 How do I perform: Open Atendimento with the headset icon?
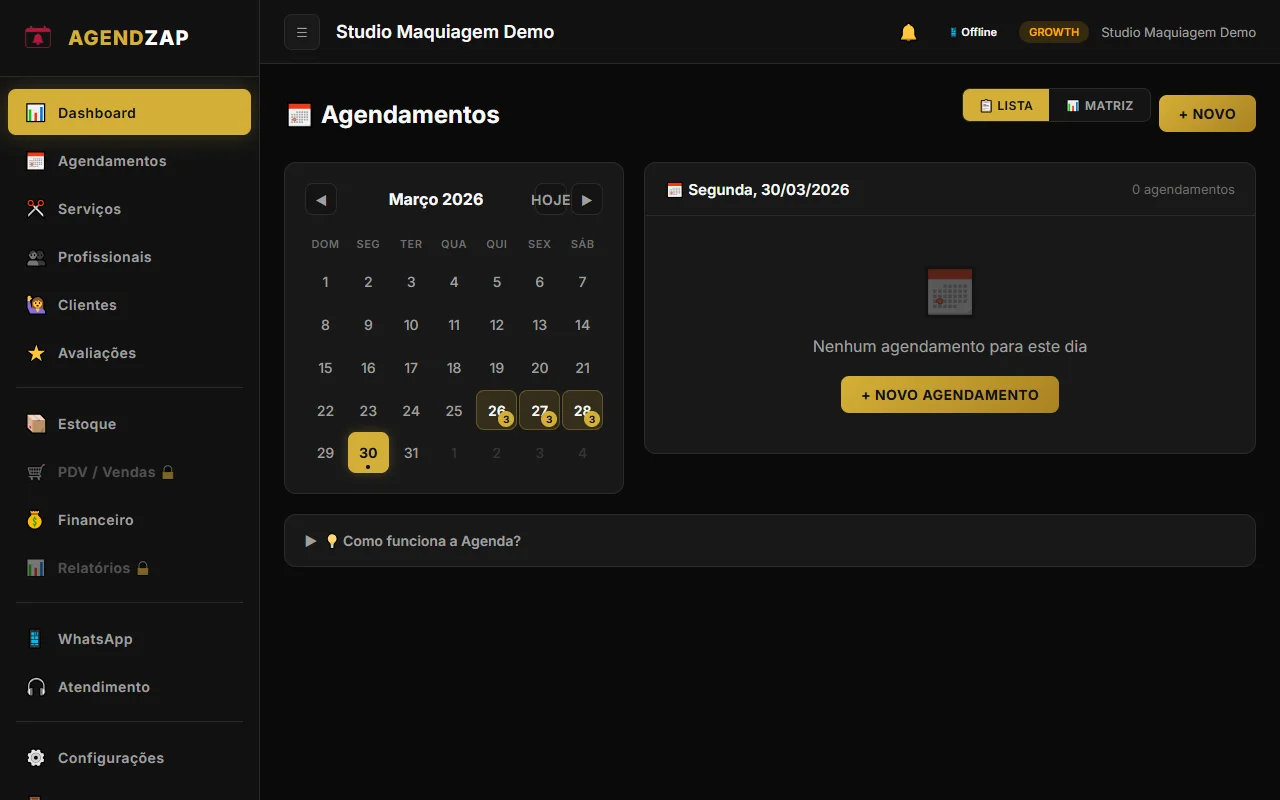click(103, 687)
